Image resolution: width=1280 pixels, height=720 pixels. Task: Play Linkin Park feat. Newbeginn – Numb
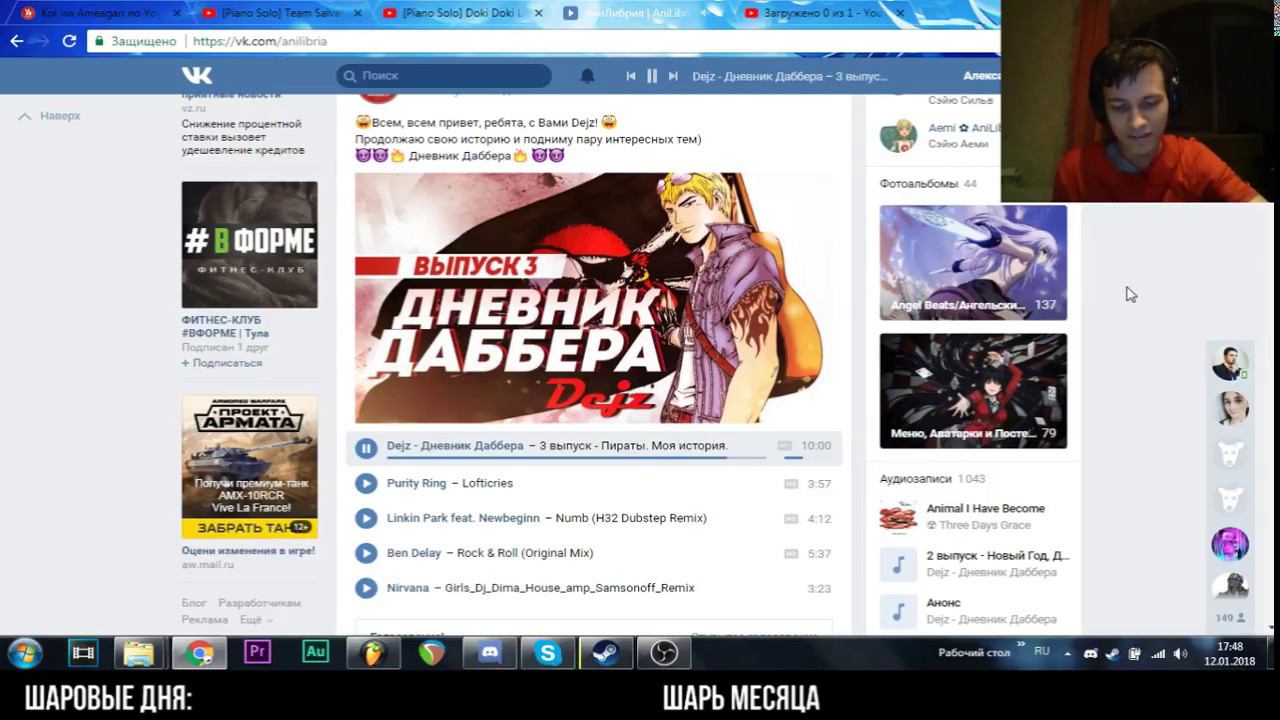point(366,518)
